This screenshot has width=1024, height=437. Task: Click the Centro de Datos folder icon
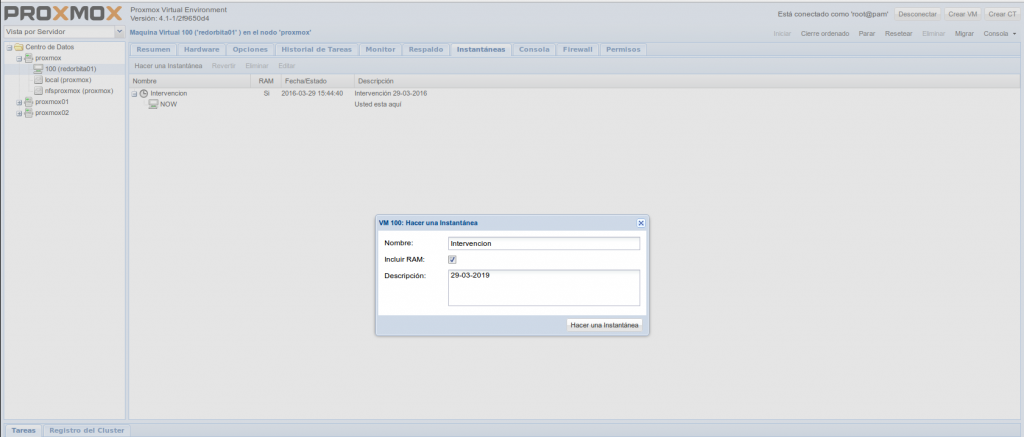tap(18, 48)
